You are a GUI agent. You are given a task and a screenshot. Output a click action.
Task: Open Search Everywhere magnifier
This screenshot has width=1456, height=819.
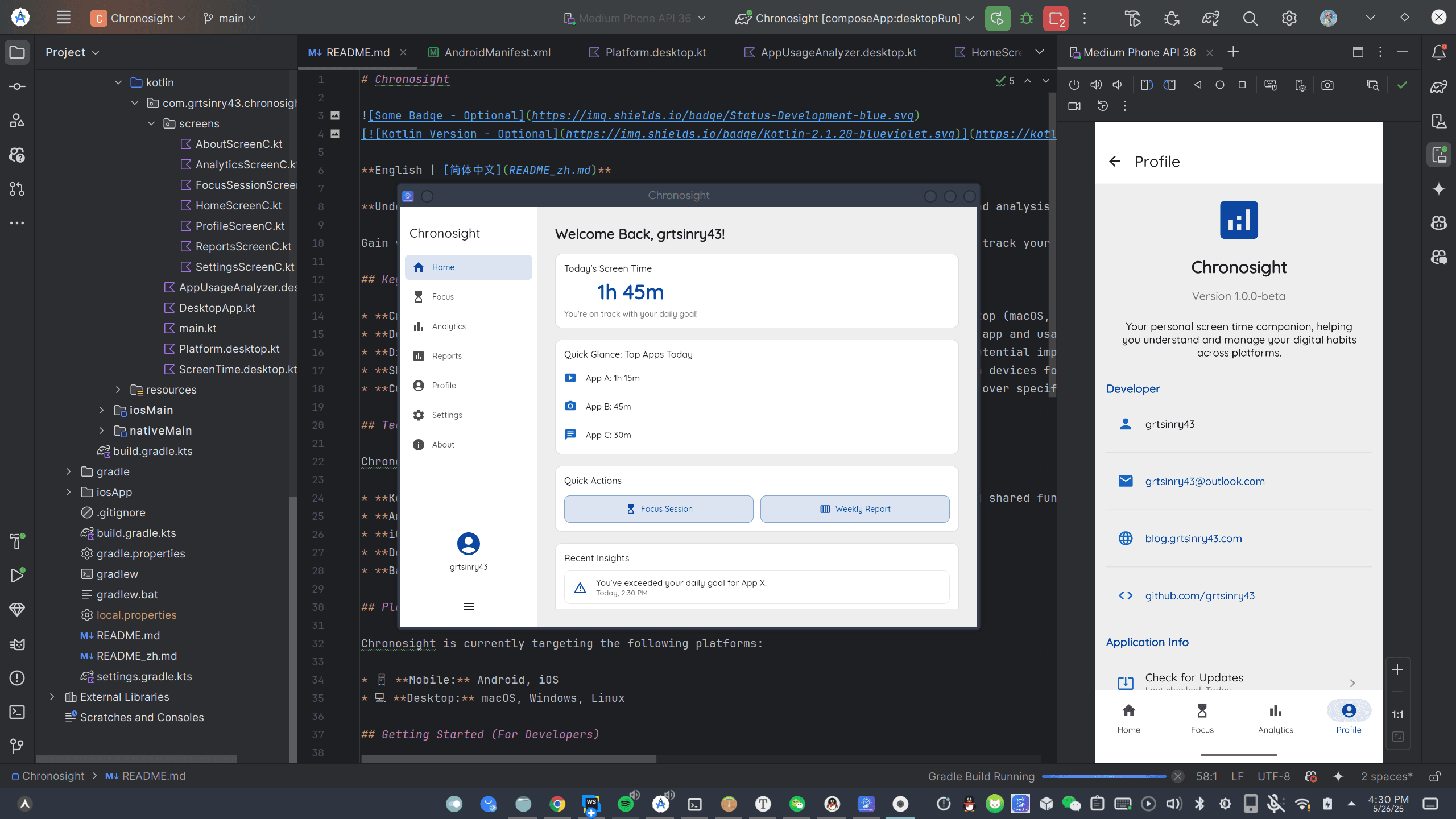click(x=1250, y=18)
